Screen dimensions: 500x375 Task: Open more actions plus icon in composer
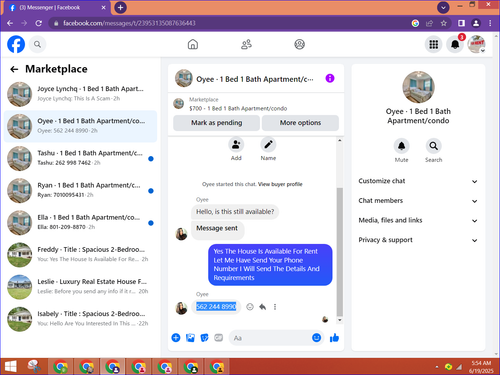pyautogui.click(x=176, y=338)
